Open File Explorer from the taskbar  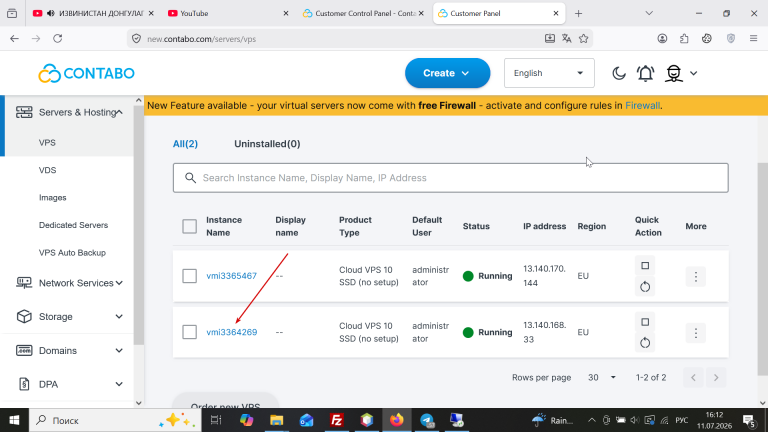[276, 420]
